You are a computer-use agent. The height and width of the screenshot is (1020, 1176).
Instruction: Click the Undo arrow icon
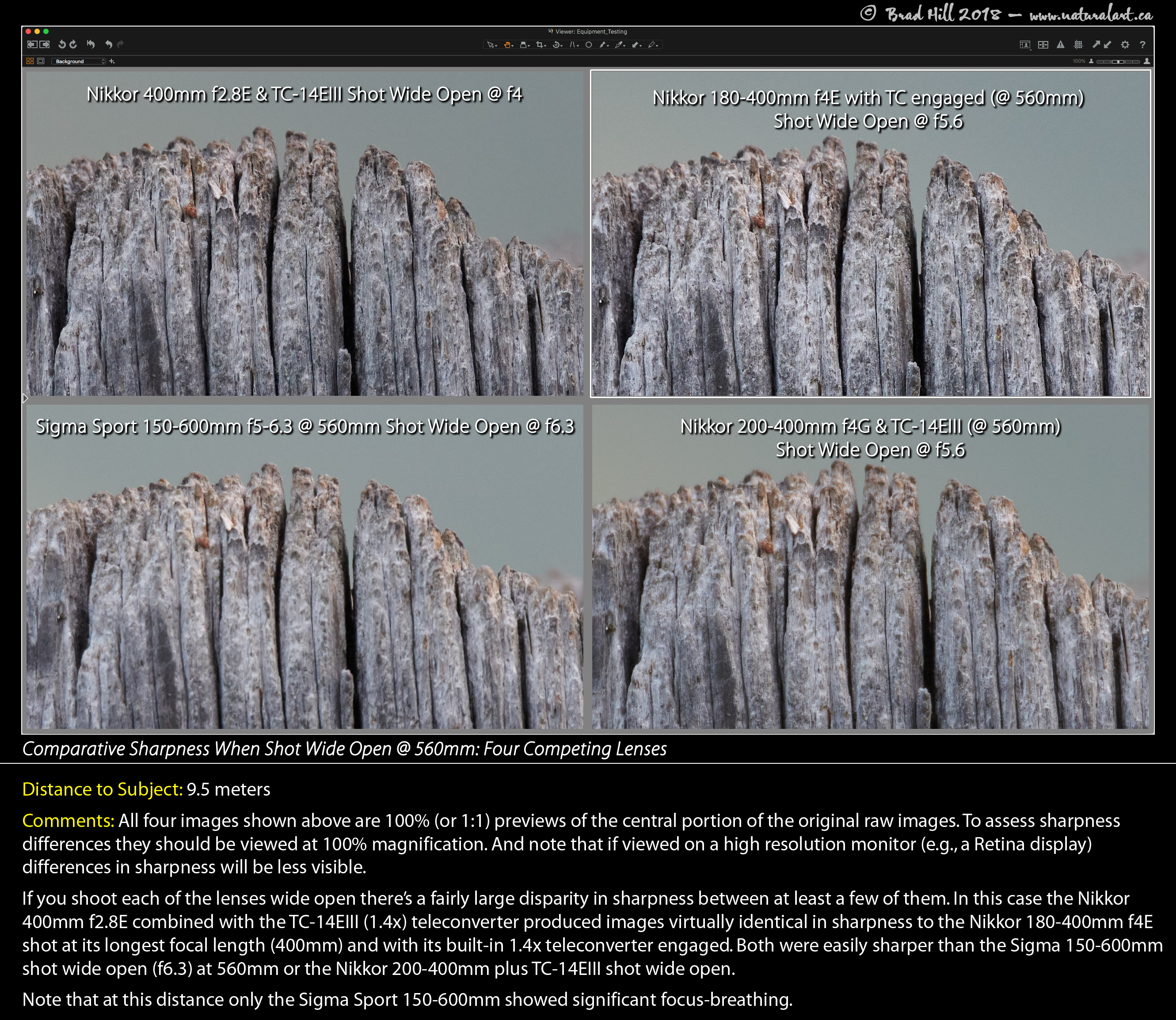[108, 45]
